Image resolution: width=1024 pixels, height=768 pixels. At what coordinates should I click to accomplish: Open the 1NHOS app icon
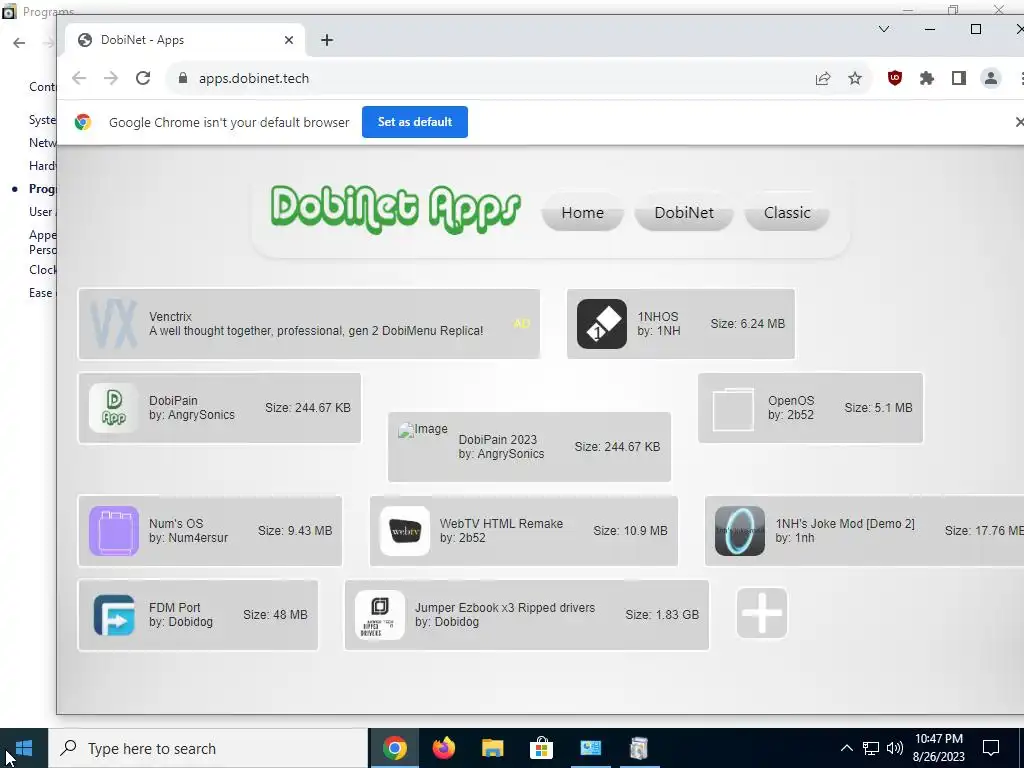tap(601, 324)
